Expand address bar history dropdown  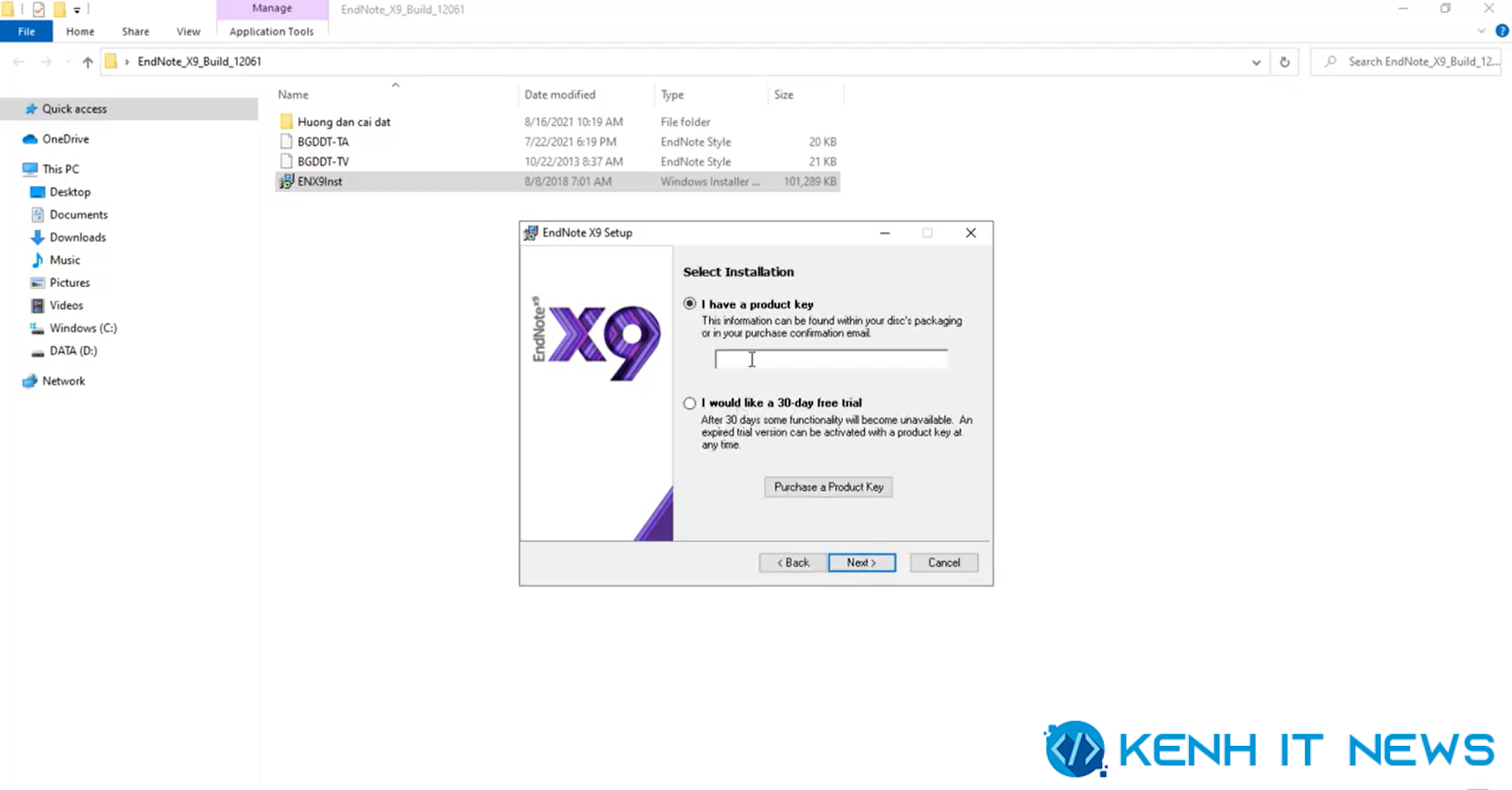(x=1256, y=62)
